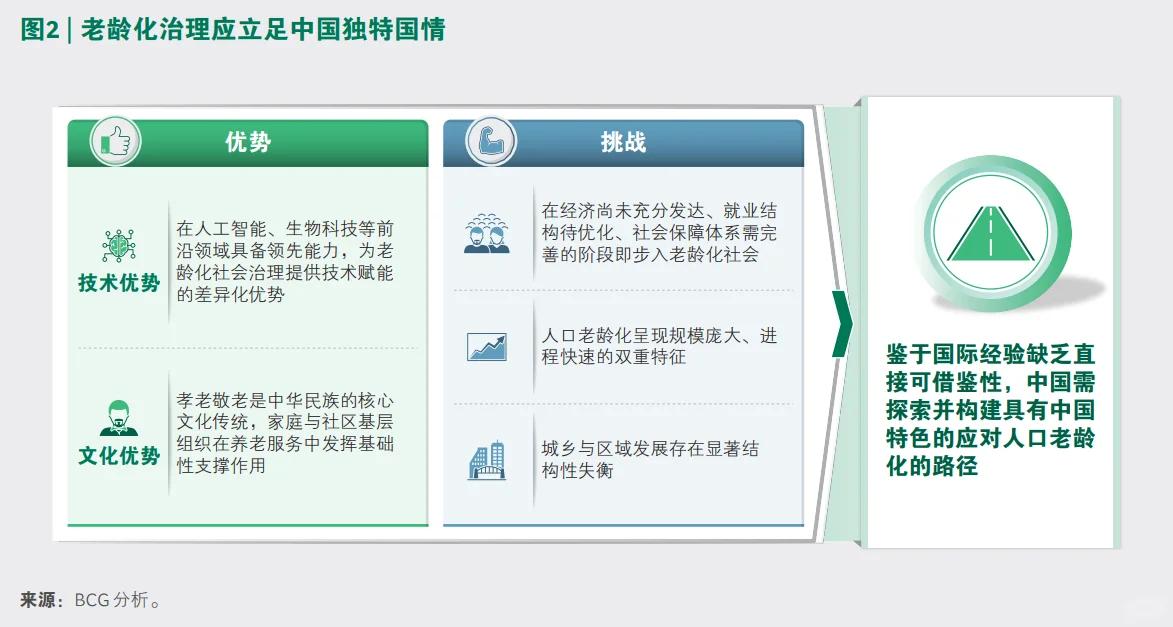Click the 技术优势 label
The height and width of the screenshot is (627, 1173).
tap(118, 283)
